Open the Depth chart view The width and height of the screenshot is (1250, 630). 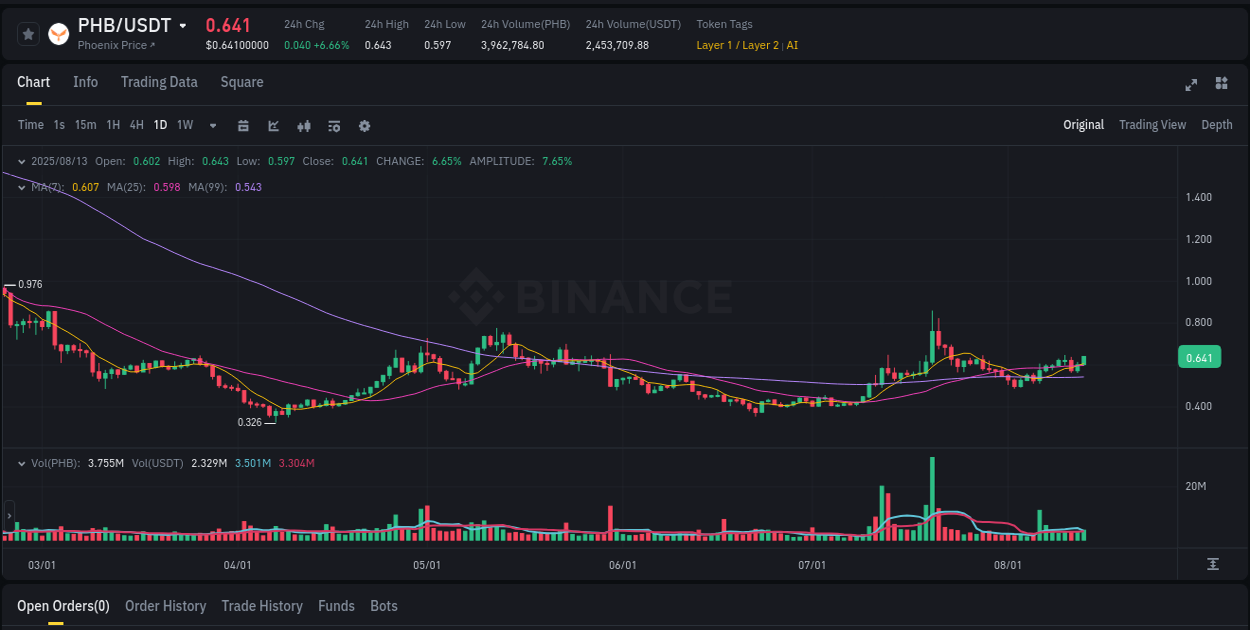[x=1217, y=125]
